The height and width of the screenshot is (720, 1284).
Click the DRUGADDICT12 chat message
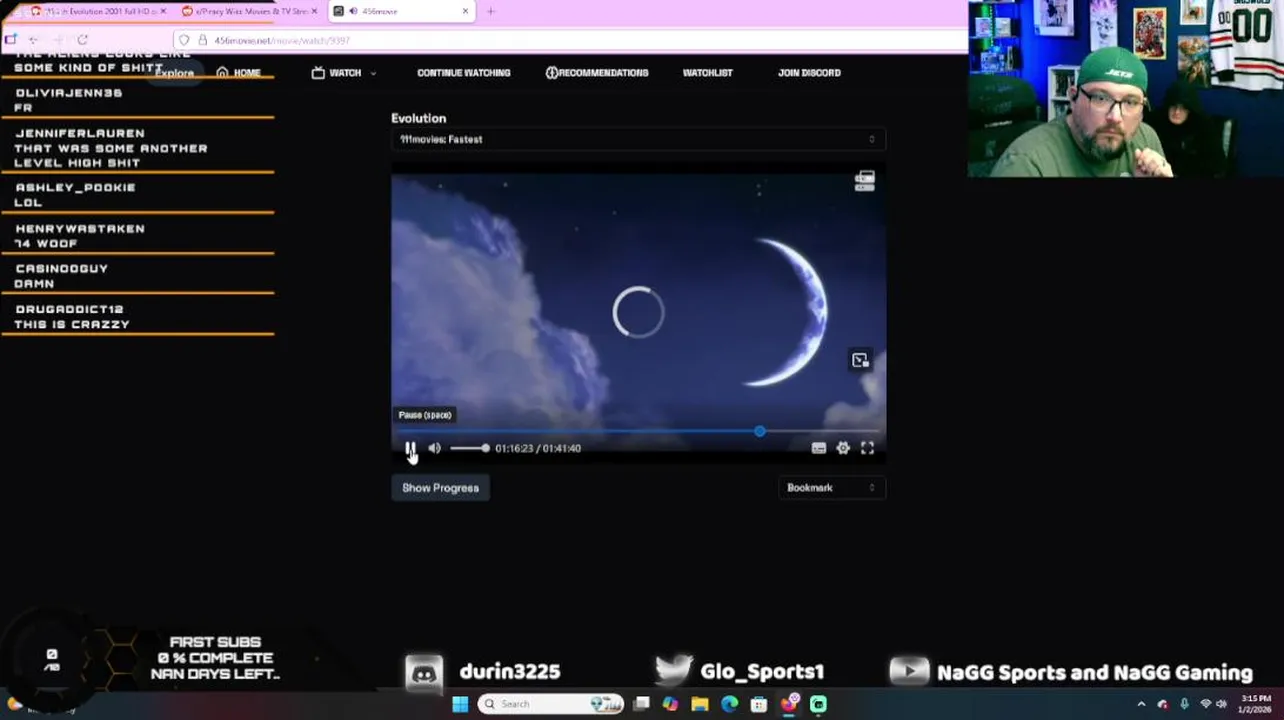138,316
